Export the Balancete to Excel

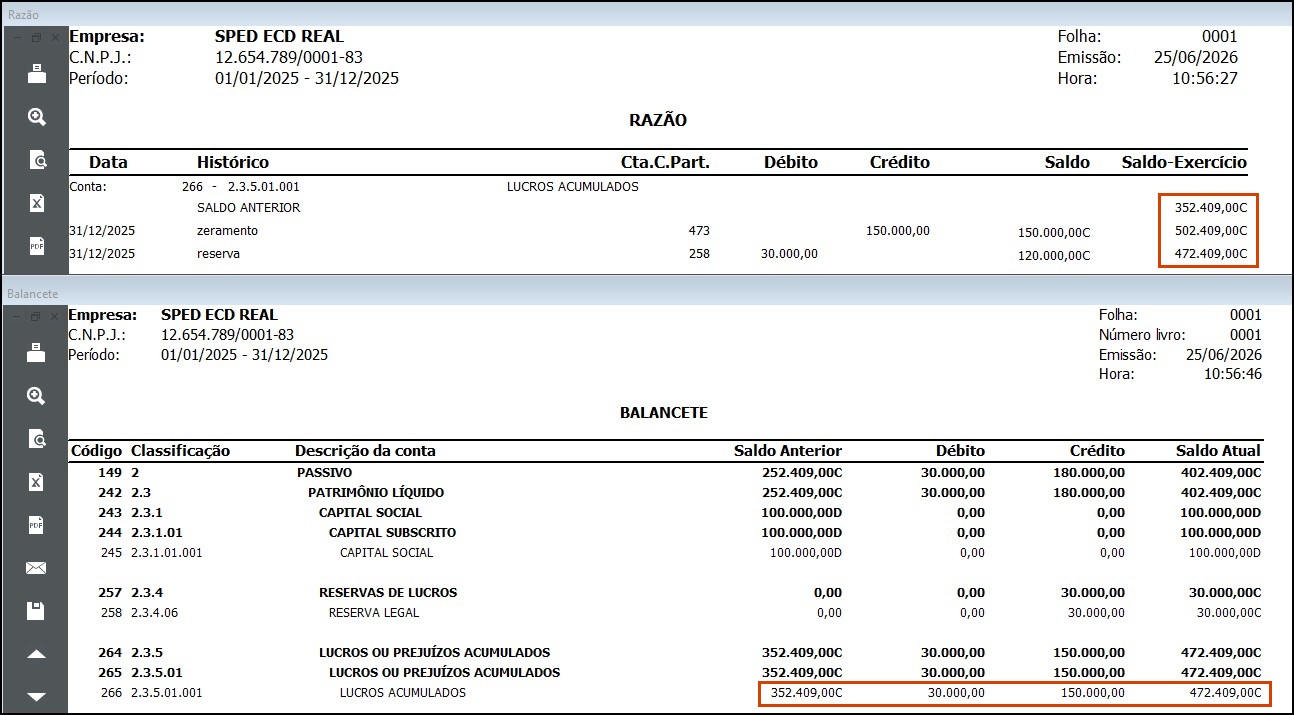tap(37, 482)
